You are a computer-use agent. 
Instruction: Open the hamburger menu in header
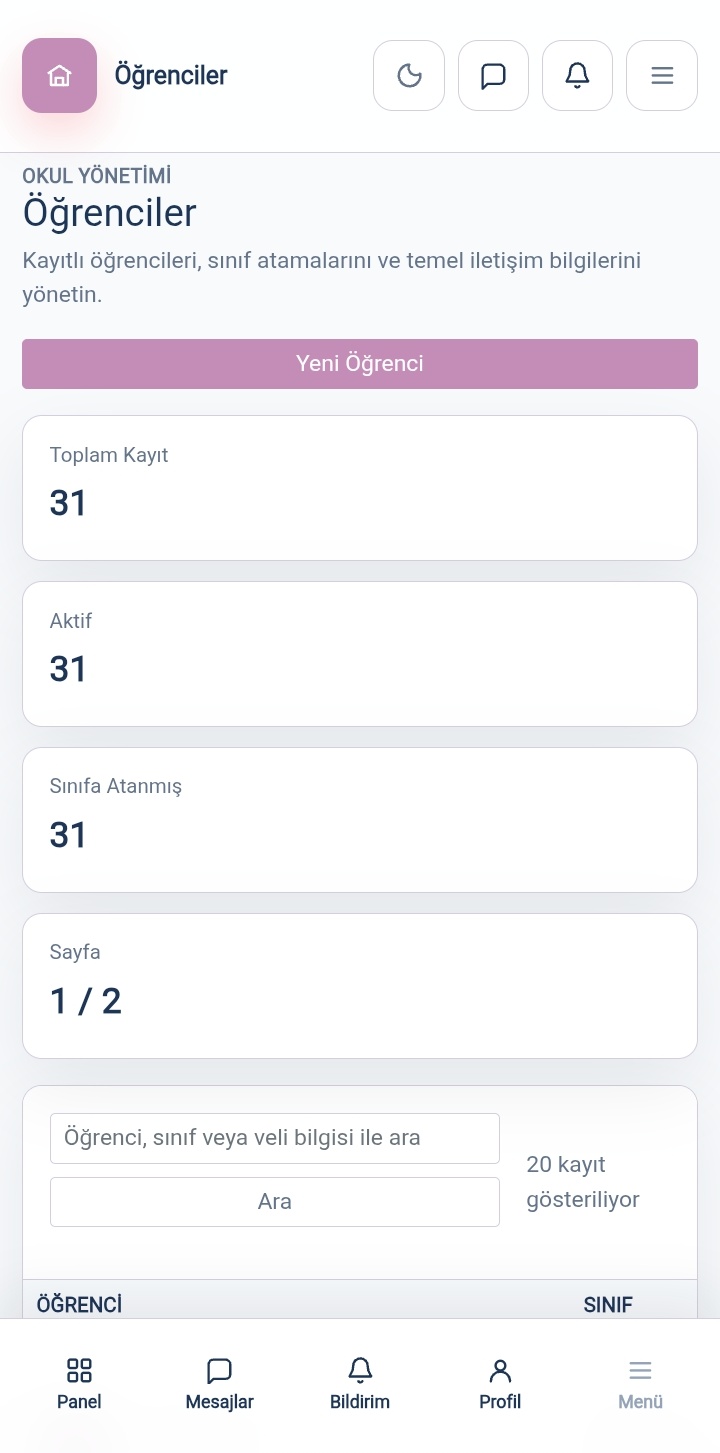pos(662,75)
